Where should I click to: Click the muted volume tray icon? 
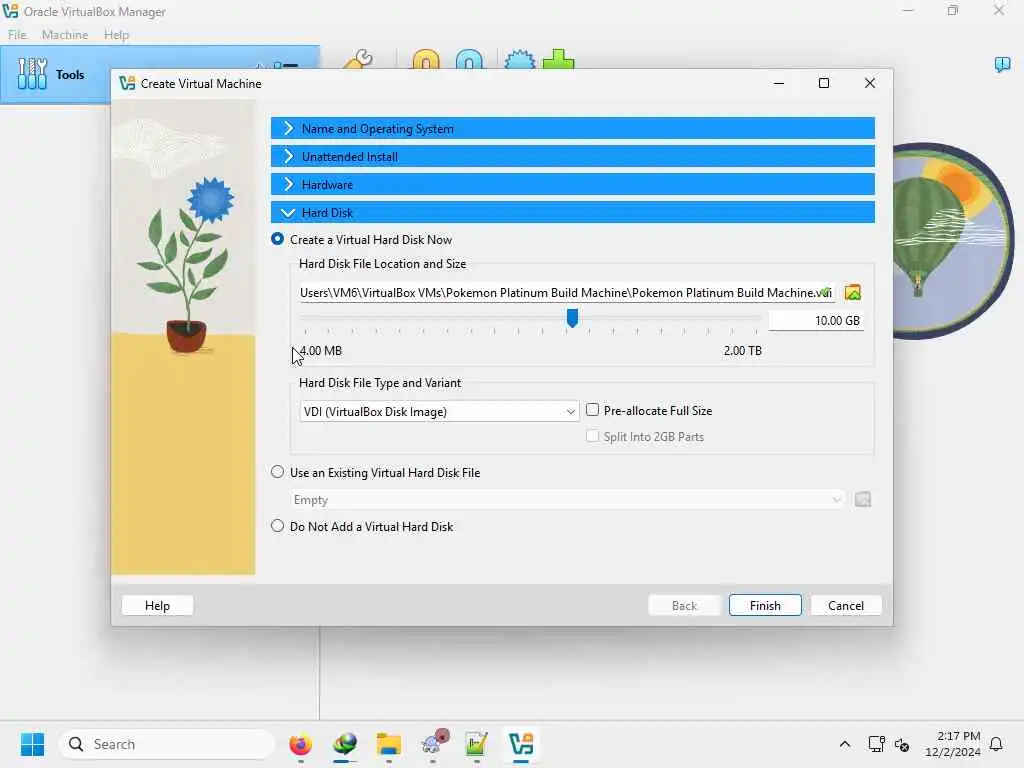pos(902,744)
